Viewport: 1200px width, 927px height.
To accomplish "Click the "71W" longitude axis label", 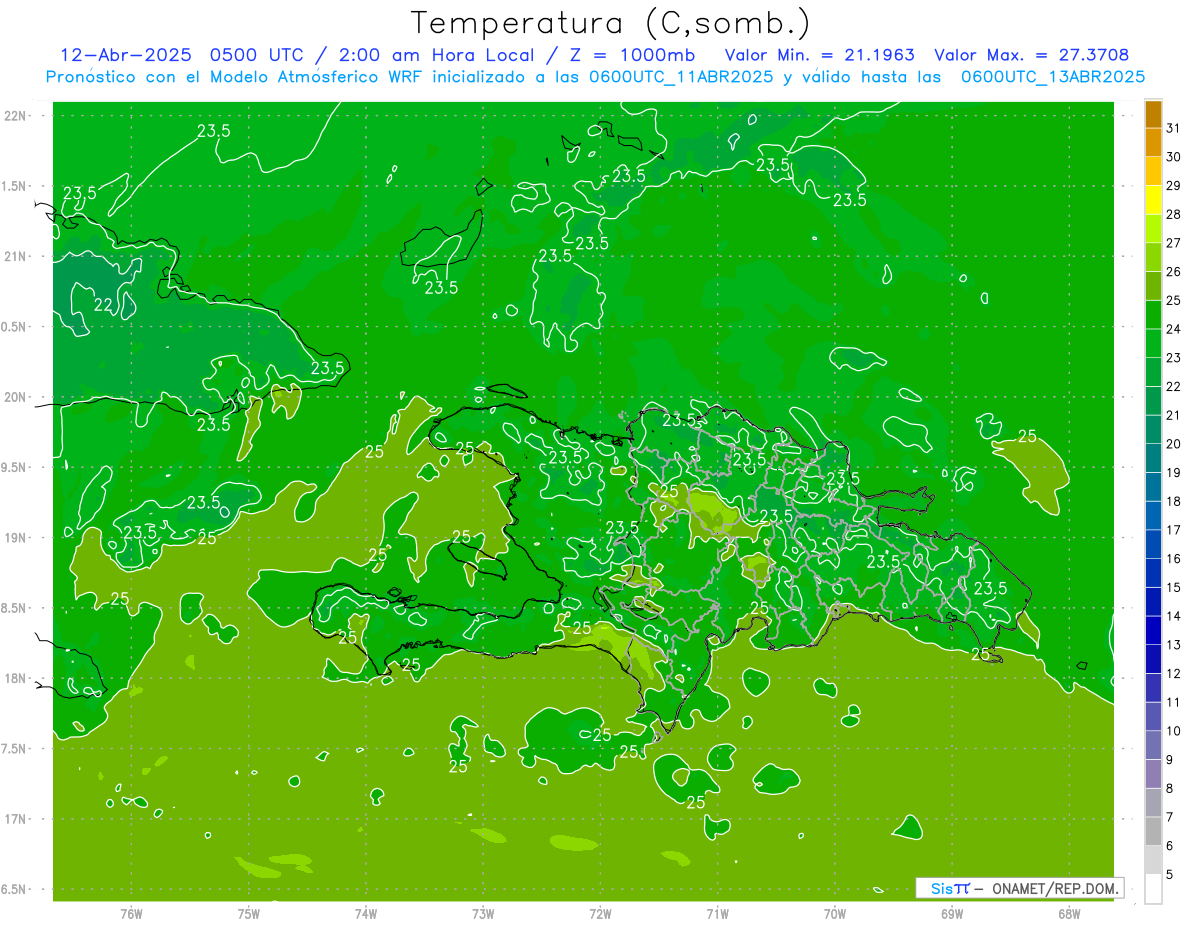I will [x=717, y=913].
